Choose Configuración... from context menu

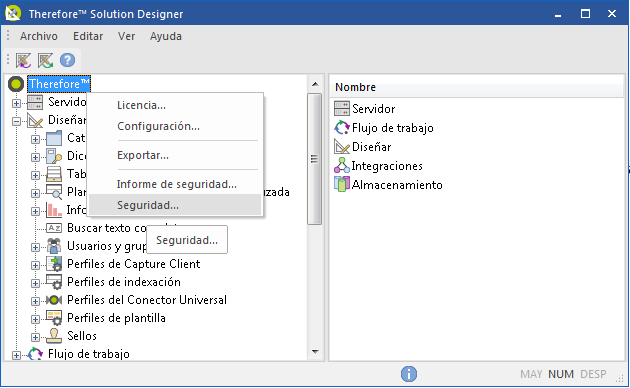point(175,126)
